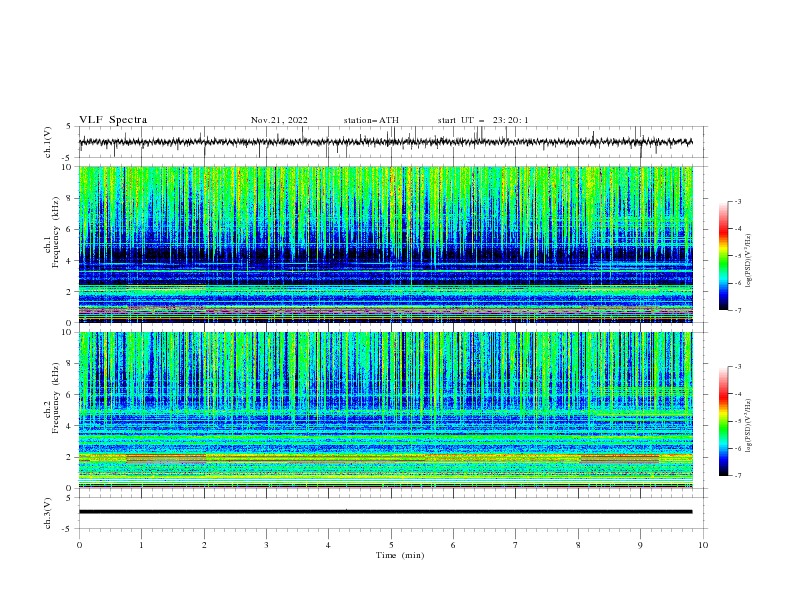Image resolution: width=792 pixels, height=612 pixels.
Task: Click the ch.2 '6' kHz frequency tick
Action: (70, 394)
